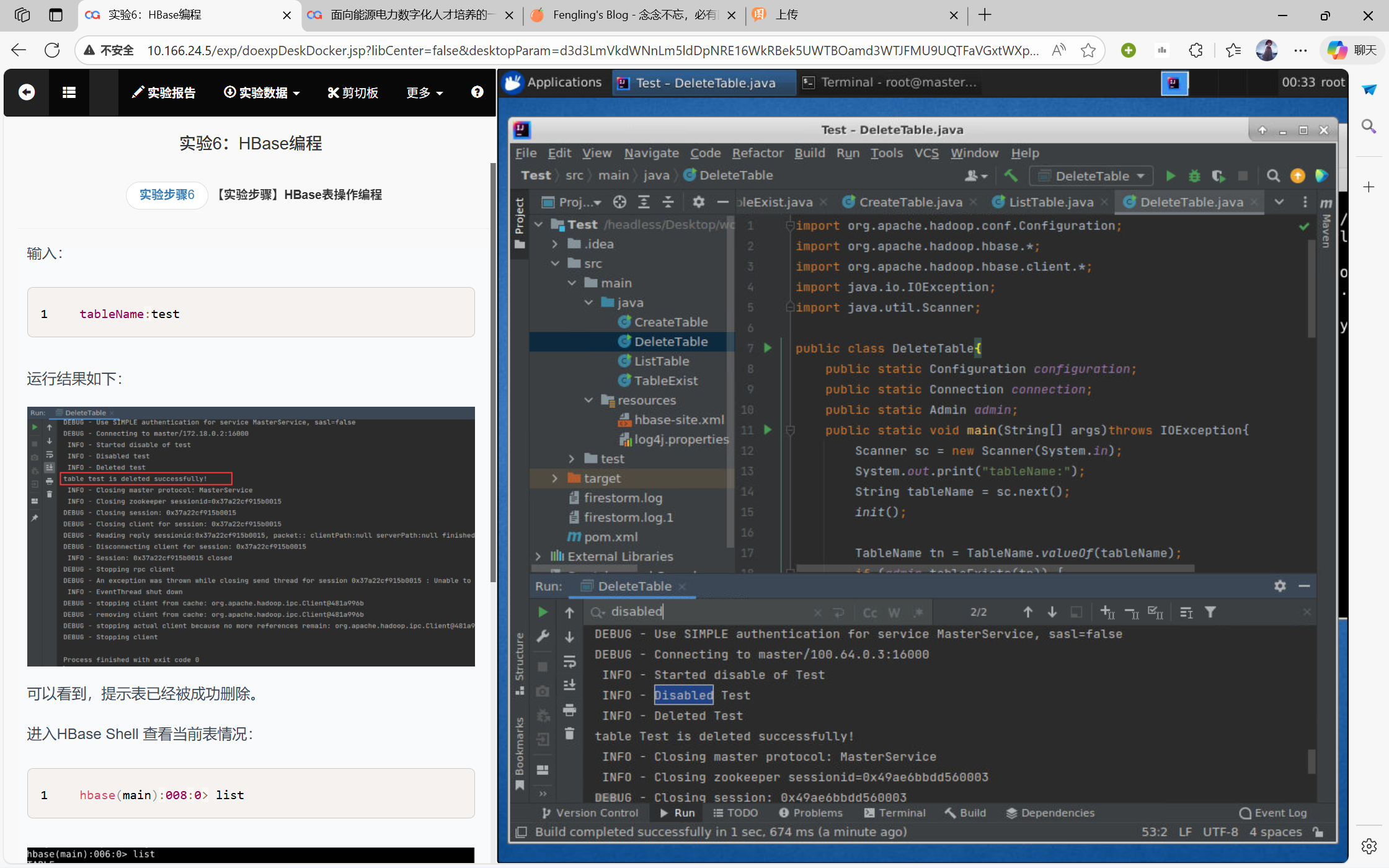Toggle soft-wrap in Run console
This screenshot has height=868, width=1389.
point(569,662)
